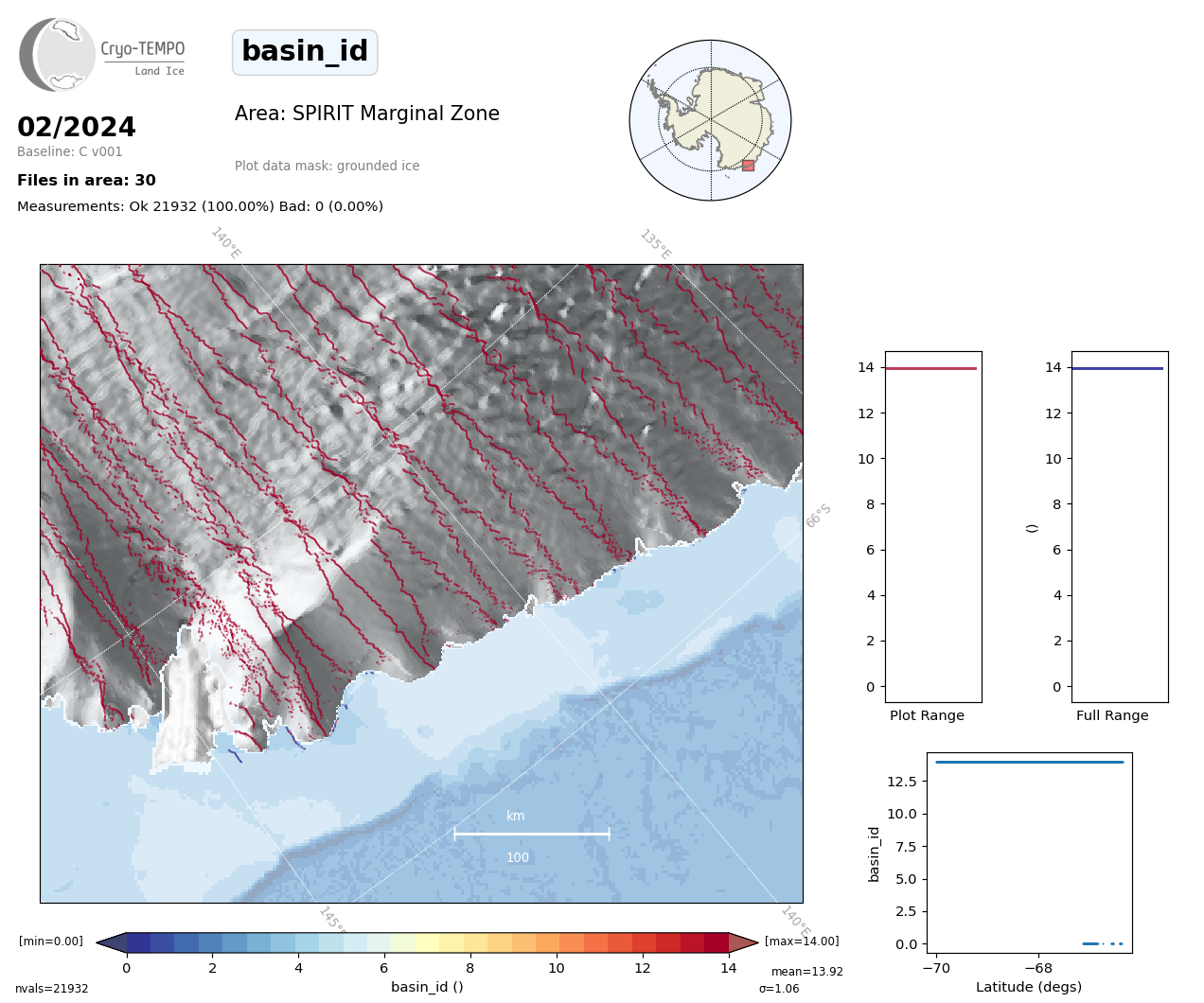This screenshot has height=1003, width=1204.
Task: Click the 'basin_id' y-axis label of scatter plot
Action: (874, 854)
